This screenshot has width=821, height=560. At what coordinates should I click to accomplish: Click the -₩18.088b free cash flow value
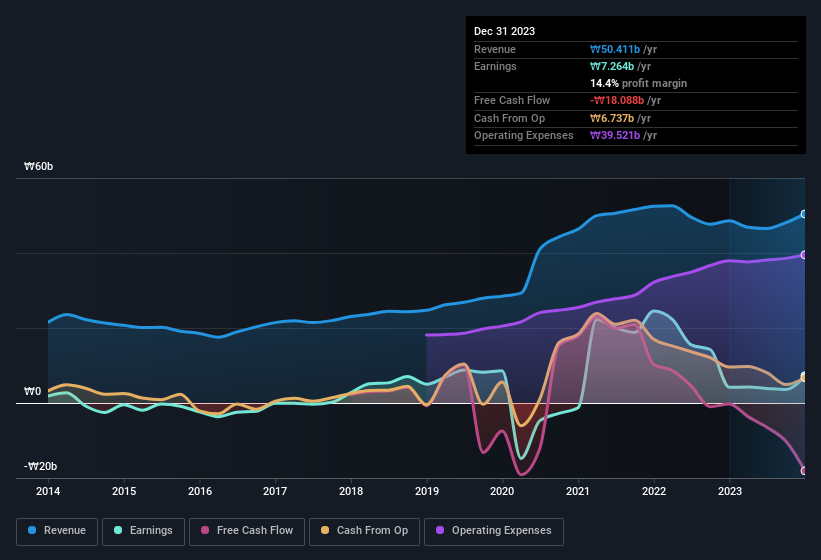(x=617, y=100)
